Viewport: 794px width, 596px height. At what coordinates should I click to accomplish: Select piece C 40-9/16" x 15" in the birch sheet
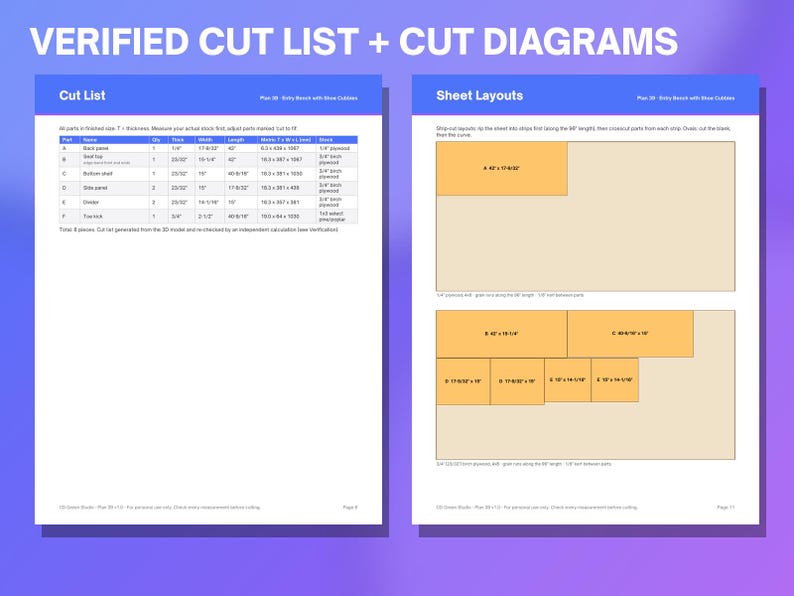[630, 334]
